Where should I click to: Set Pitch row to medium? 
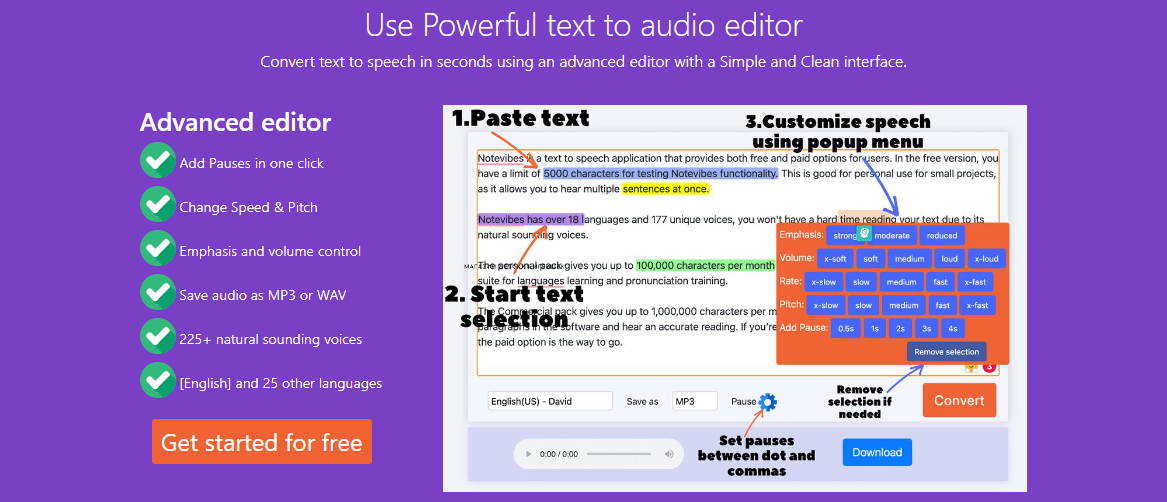click(904, 305)
